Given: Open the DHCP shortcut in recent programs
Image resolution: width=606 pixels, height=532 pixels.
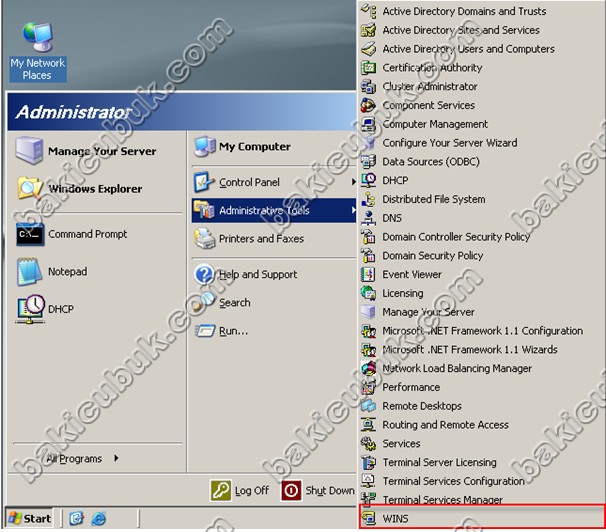Looking at the screenshot, I should tap(97, 309).
